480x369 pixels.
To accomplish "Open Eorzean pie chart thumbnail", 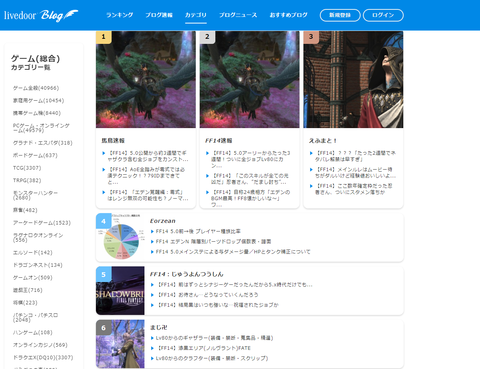I will [120, 238].
